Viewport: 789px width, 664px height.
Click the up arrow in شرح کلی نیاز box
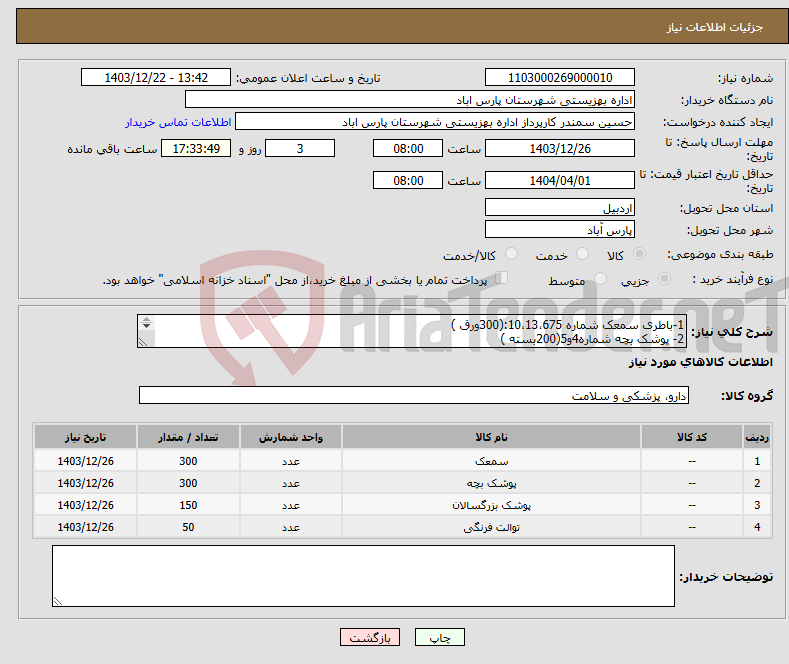147,320
